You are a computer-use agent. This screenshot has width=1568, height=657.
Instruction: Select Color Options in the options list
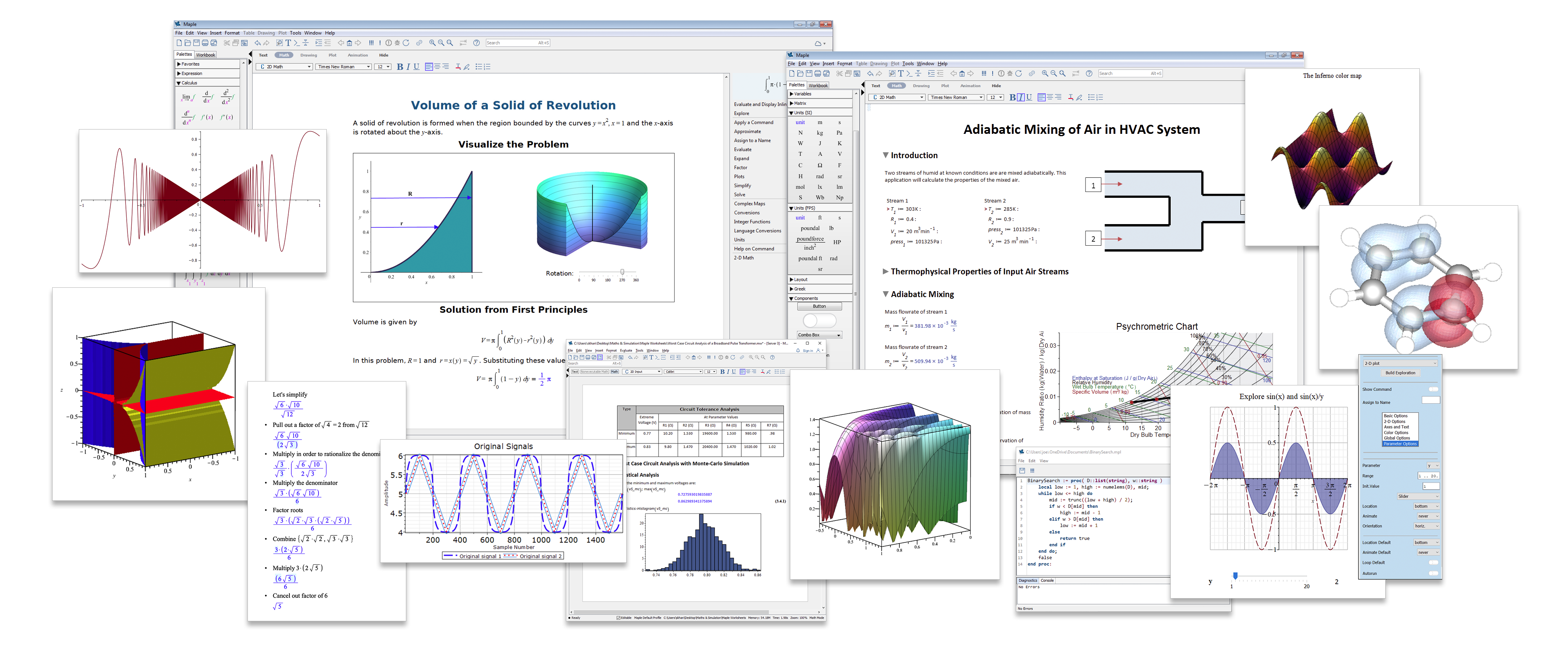point(1396,433)
